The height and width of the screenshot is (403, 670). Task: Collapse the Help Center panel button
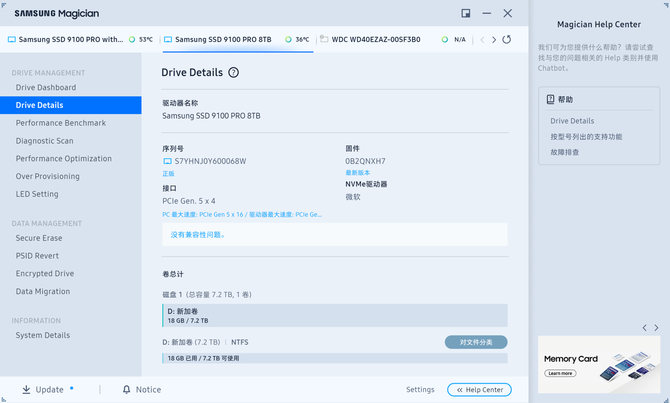pyautogui.click(x=479, y=389)
